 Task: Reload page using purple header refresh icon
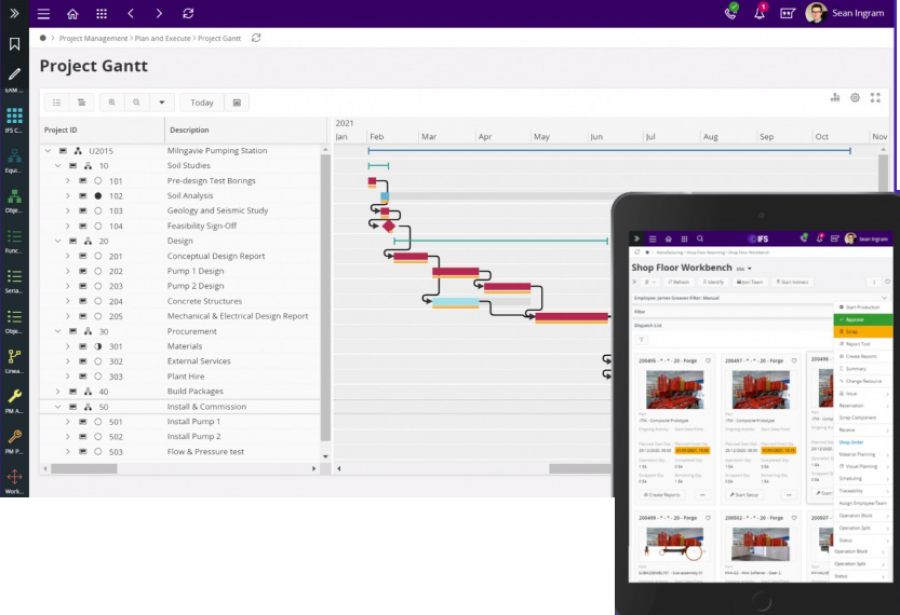188,14
